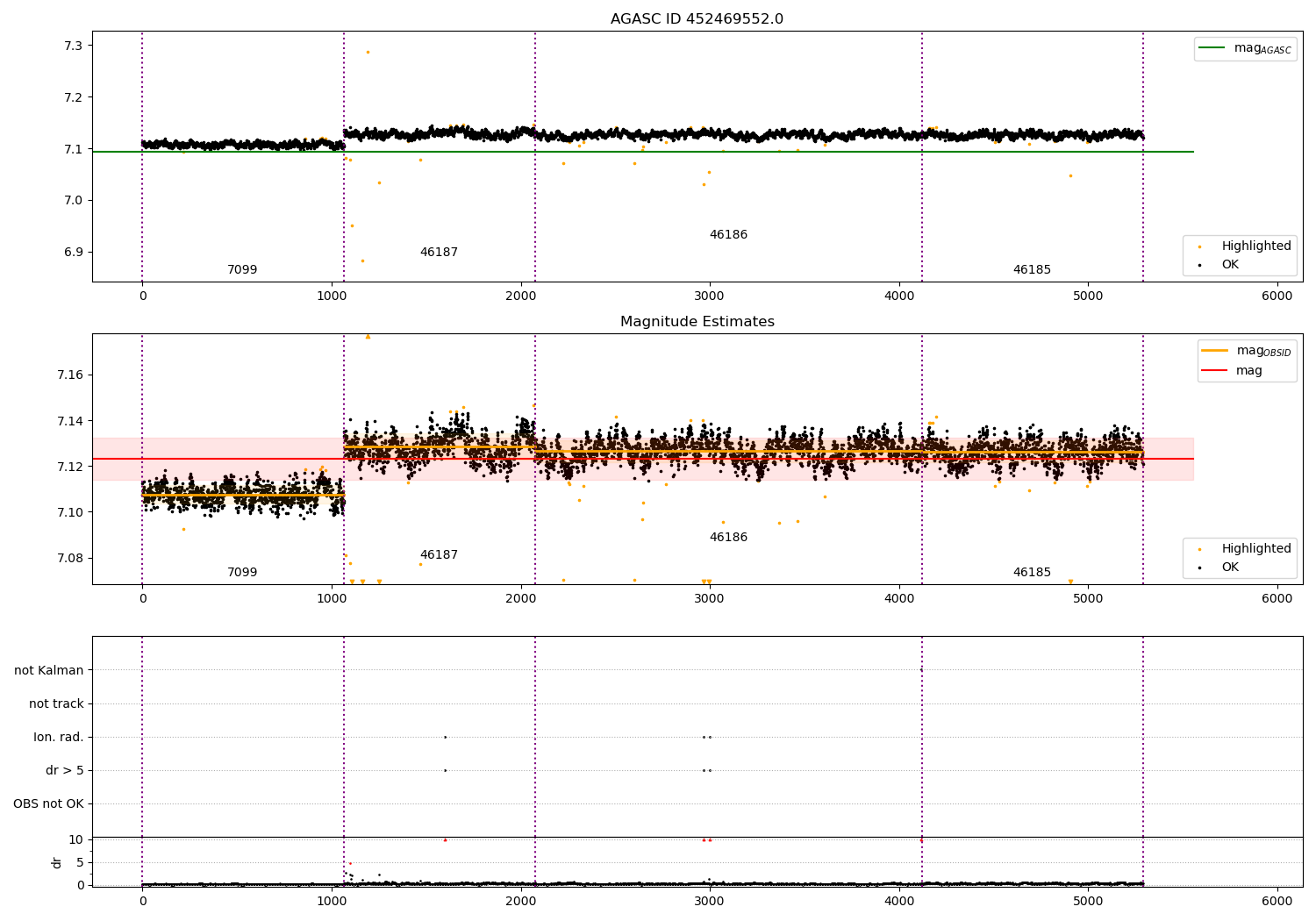1316x921 pixels.
Task: Click the 46187 label in Magnitude Estimates plot
Action: tap(439, 555)
